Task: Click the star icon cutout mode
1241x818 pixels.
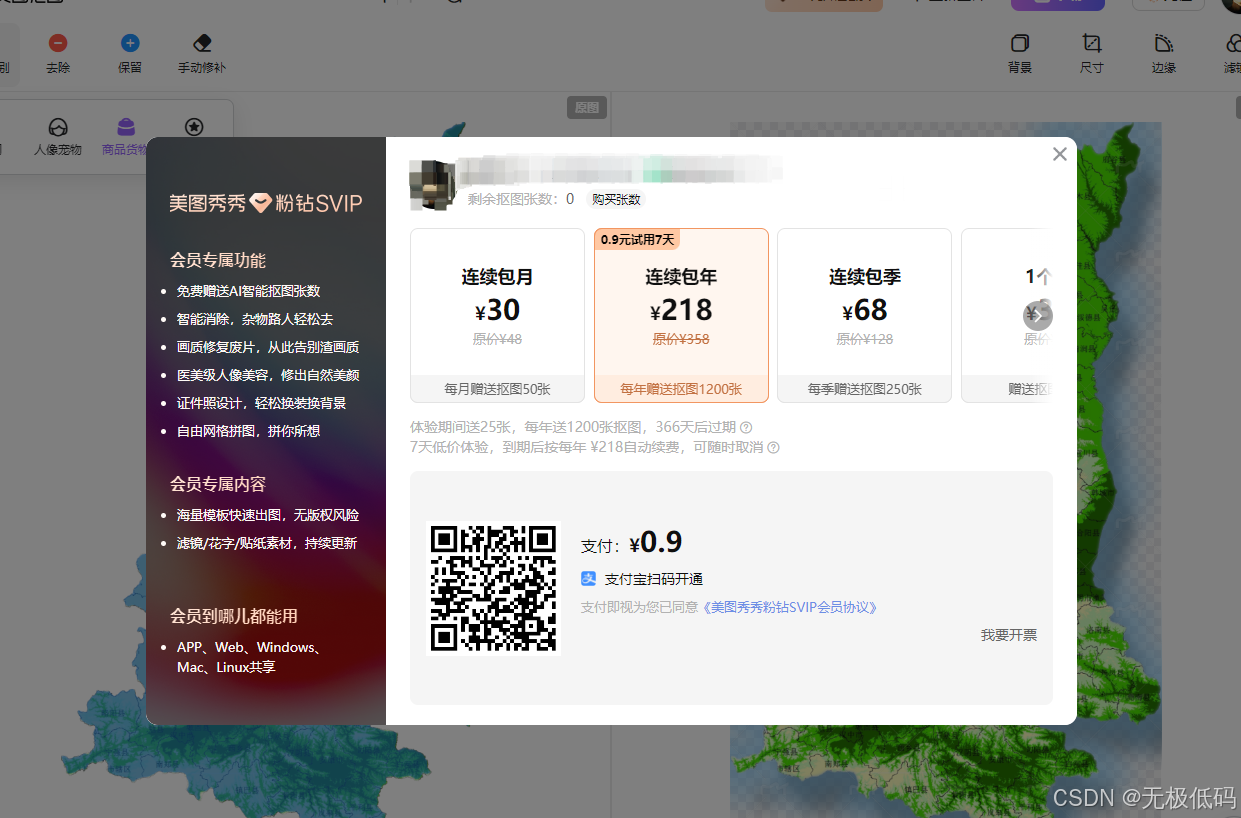Action: click(194, 127)
